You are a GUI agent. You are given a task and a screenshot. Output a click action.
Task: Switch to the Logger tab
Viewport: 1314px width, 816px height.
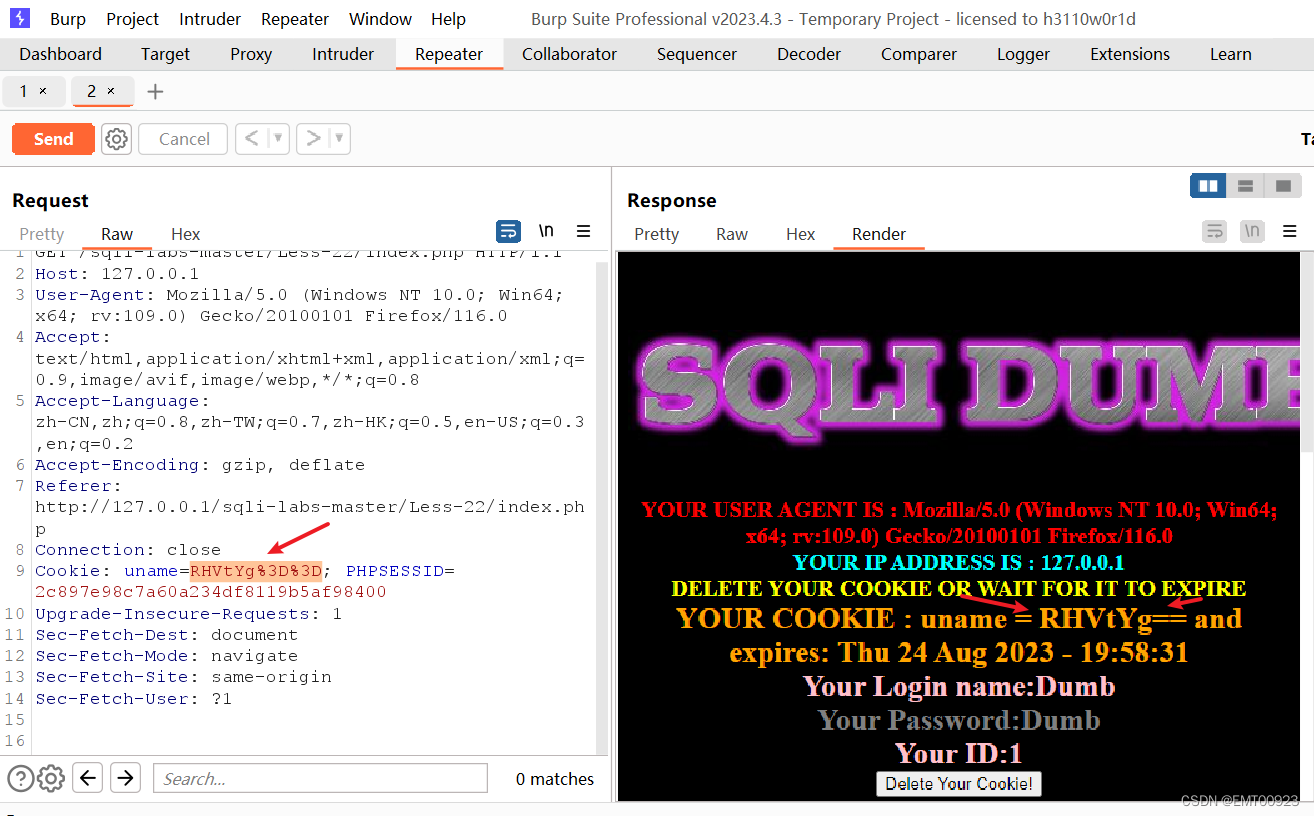point(1024,54)
